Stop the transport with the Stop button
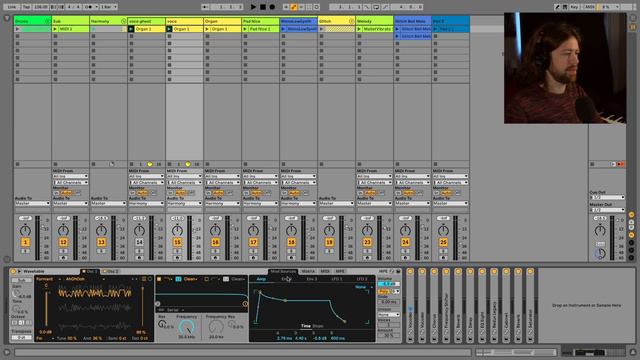 (x=263, y=7)
